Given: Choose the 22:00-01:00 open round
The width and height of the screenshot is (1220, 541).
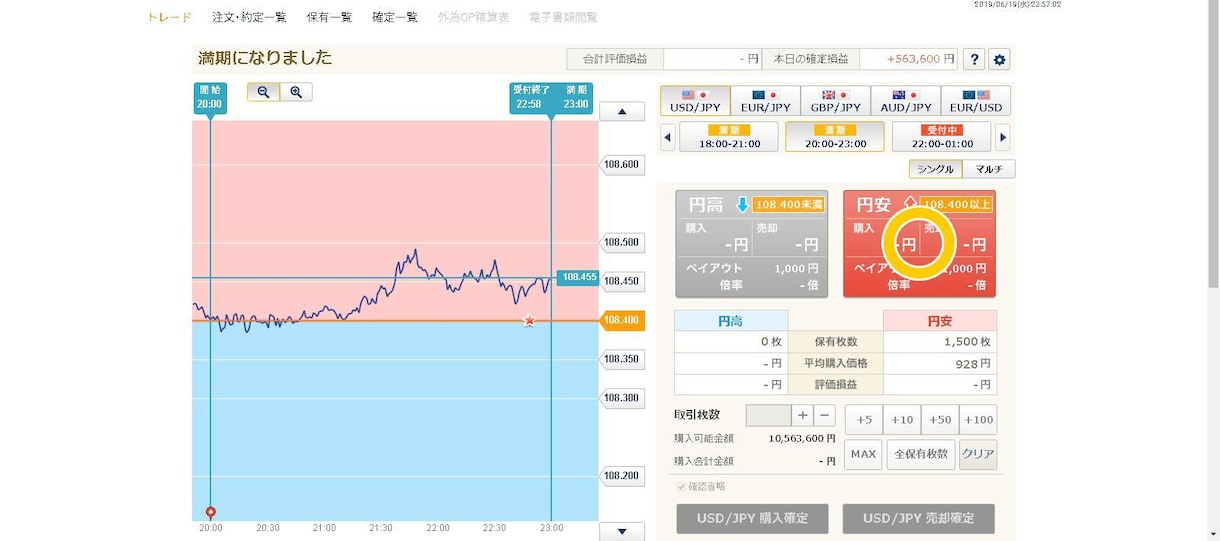Looking at the screenshot, I should coord(941,137).
